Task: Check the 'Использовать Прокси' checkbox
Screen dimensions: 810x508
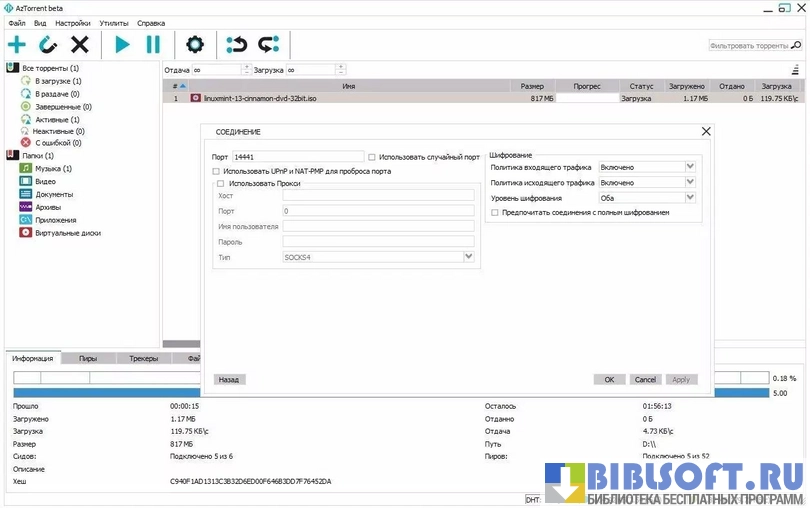Action: (x=221, y=183)
